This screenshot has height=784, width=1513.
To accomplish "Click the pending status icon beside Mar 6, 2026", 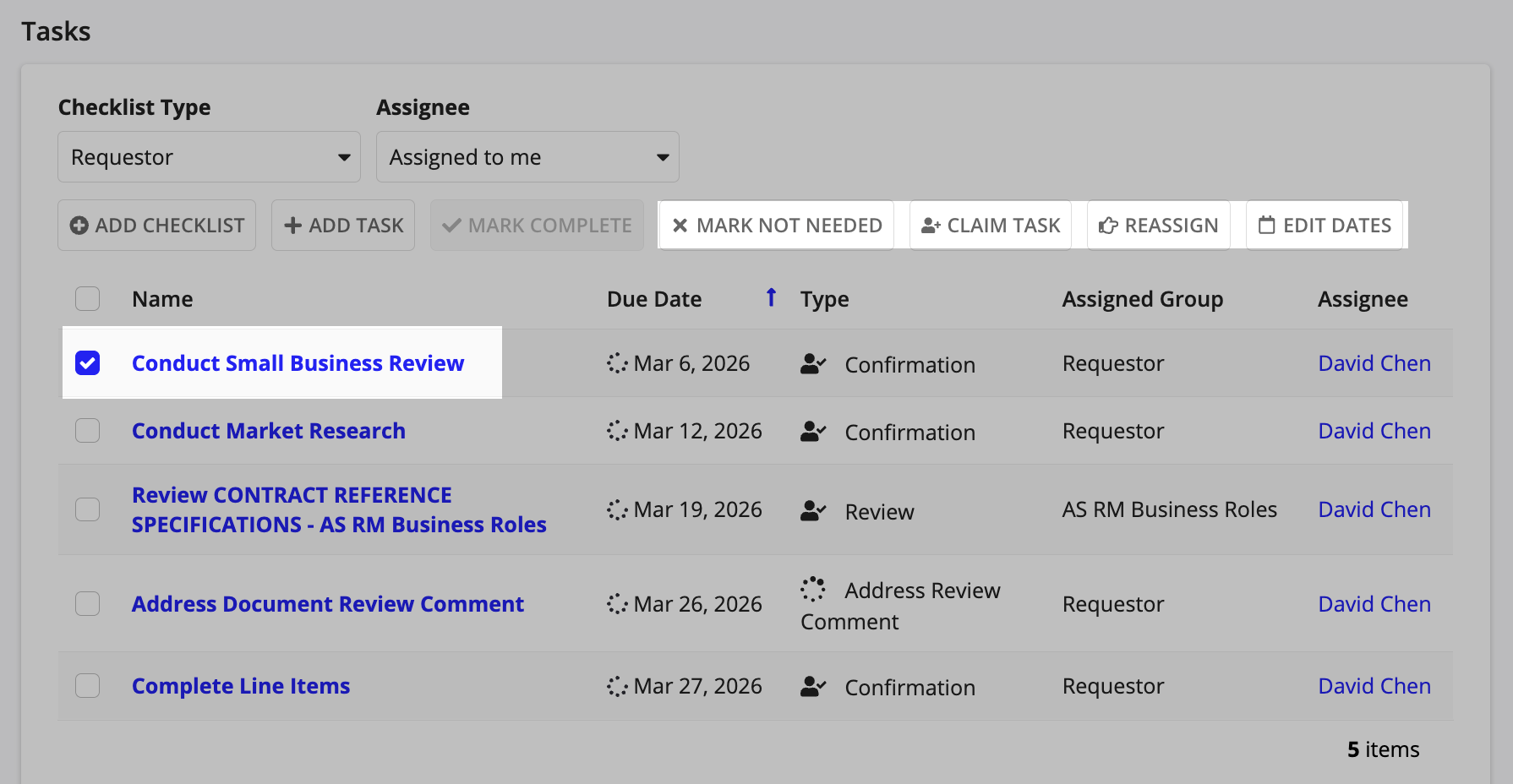I will click(617, 363).
